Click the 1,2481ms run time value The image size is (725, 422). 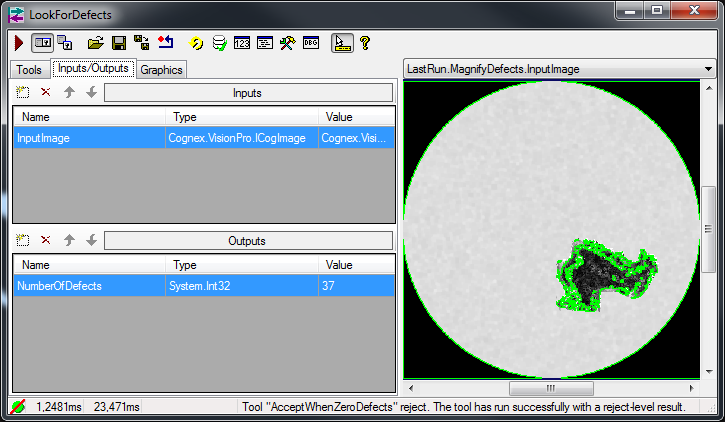[59, 407]
